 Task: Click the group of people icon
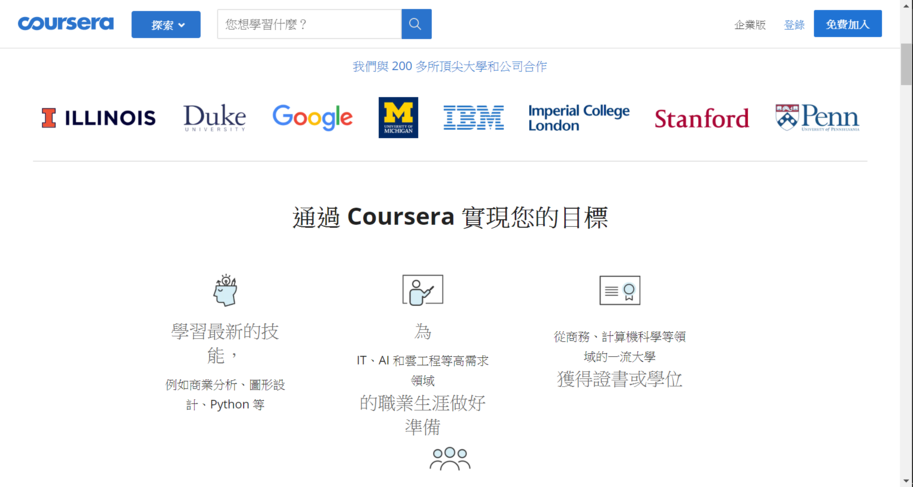(450, 458)
